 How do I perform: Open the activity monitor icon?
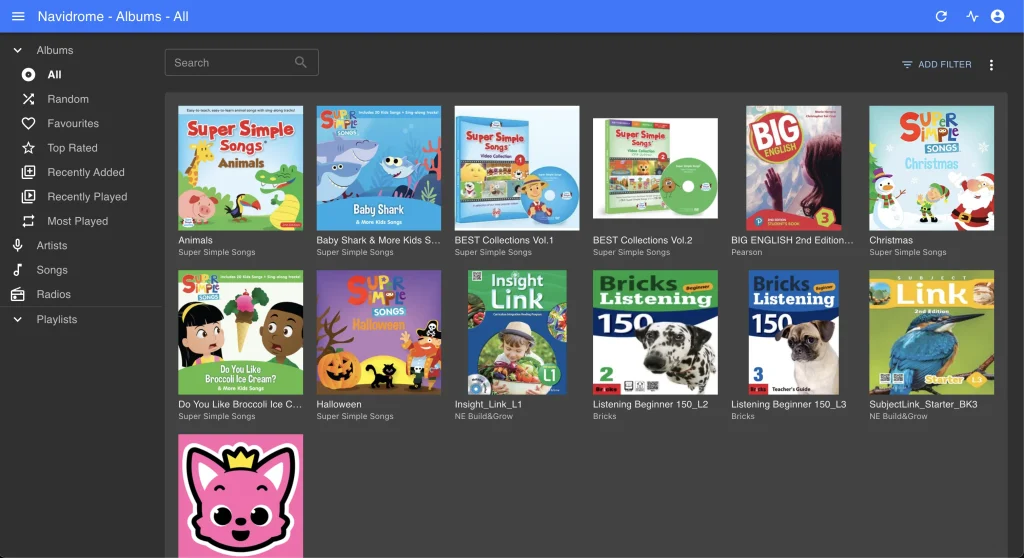coord(972,16)
